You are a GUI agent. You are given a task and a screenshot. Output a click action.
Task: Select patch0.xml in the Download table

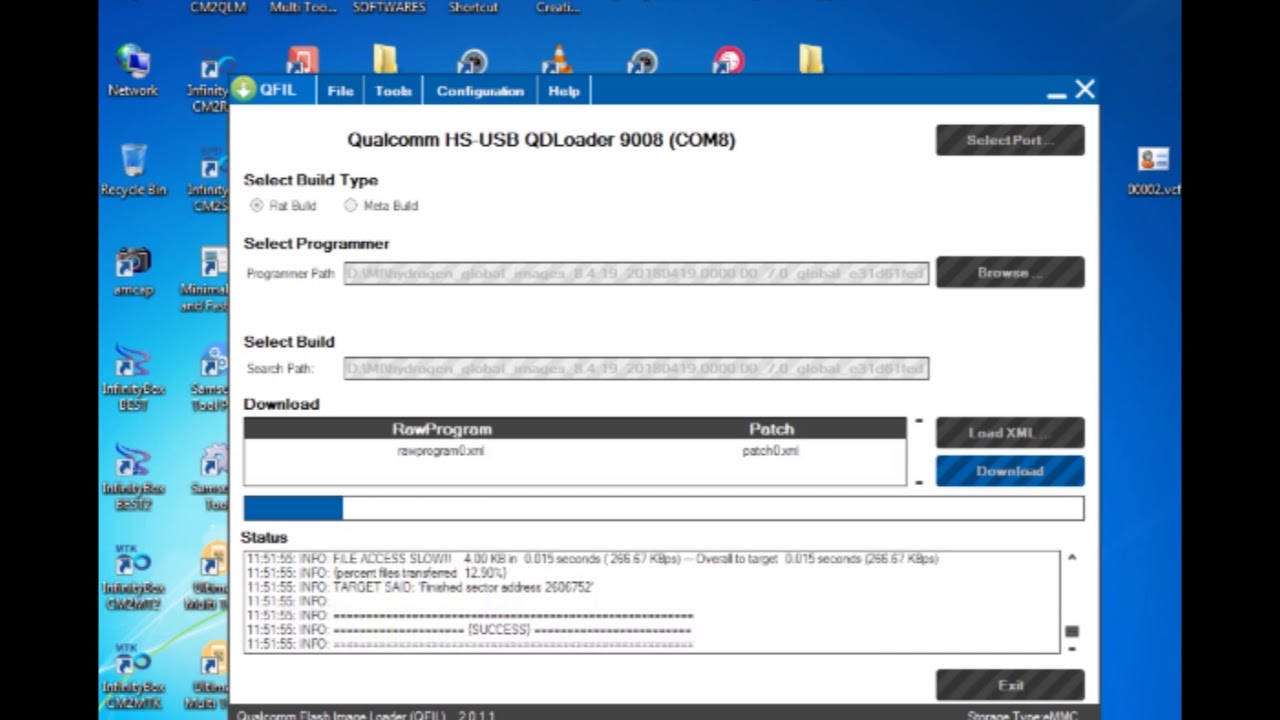tap(771, 451)
